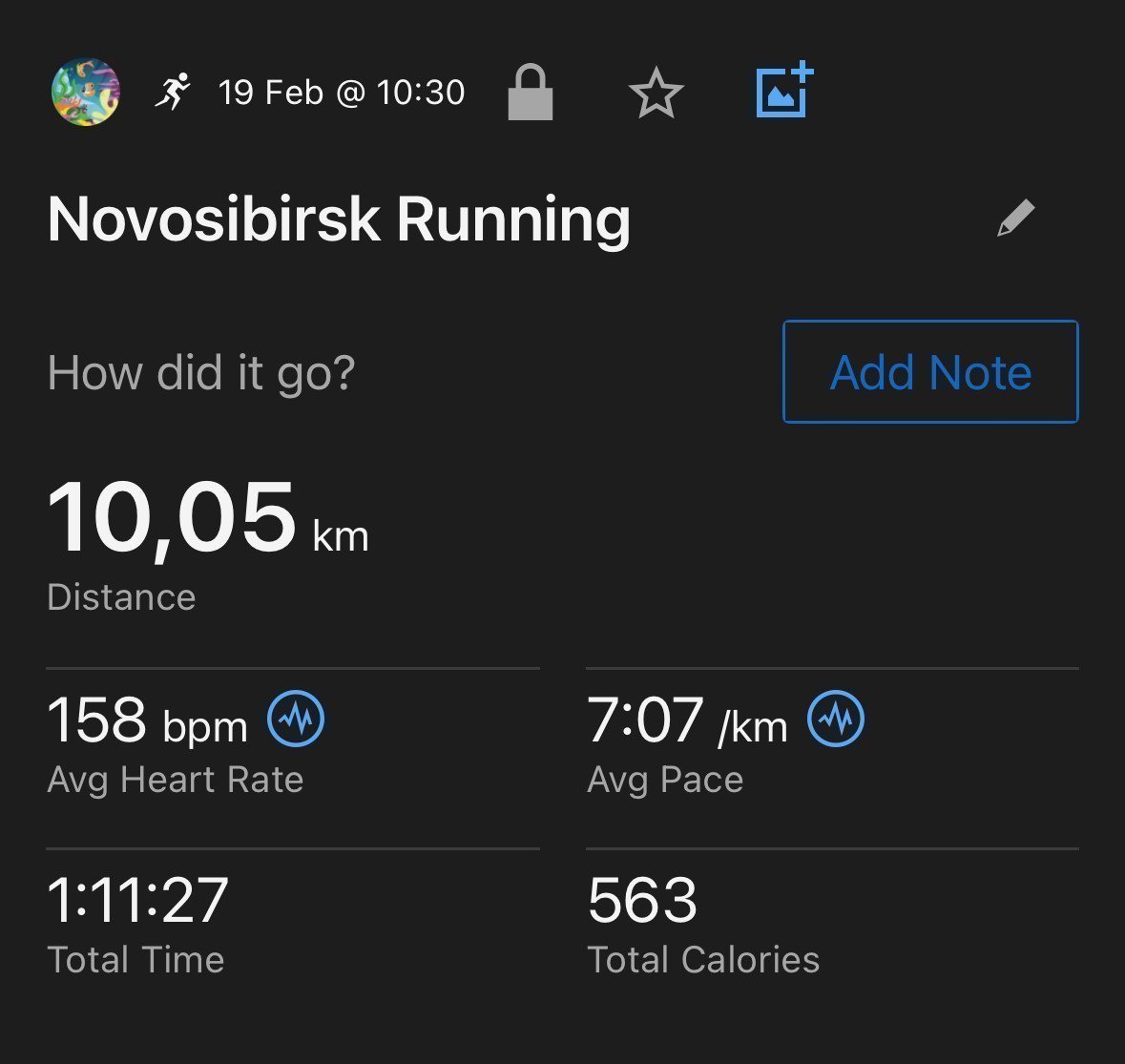This screenshot has width=1125, height=1064.
Task: Select the Distance label
Action: [x=121, y=597]
